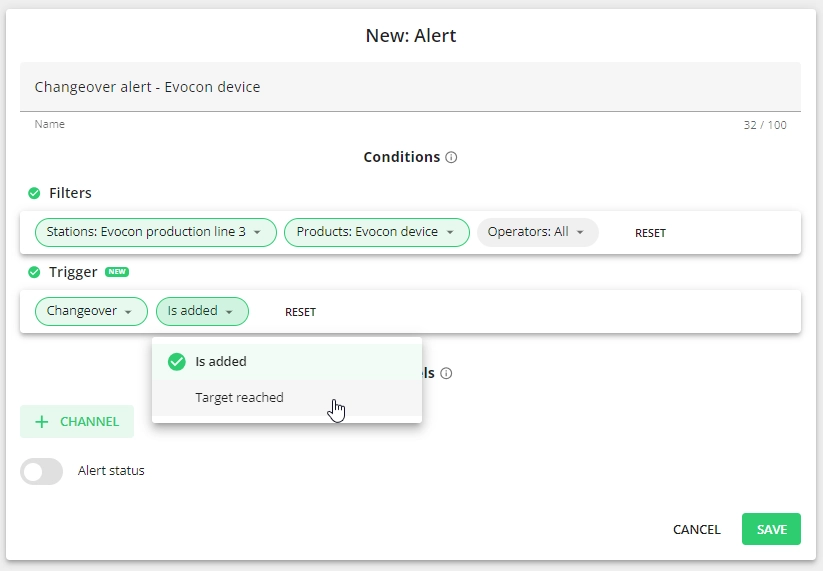This screenshot has height=571, width=823.
Task: Edit the alert Name input field
Action: (410, 87)
